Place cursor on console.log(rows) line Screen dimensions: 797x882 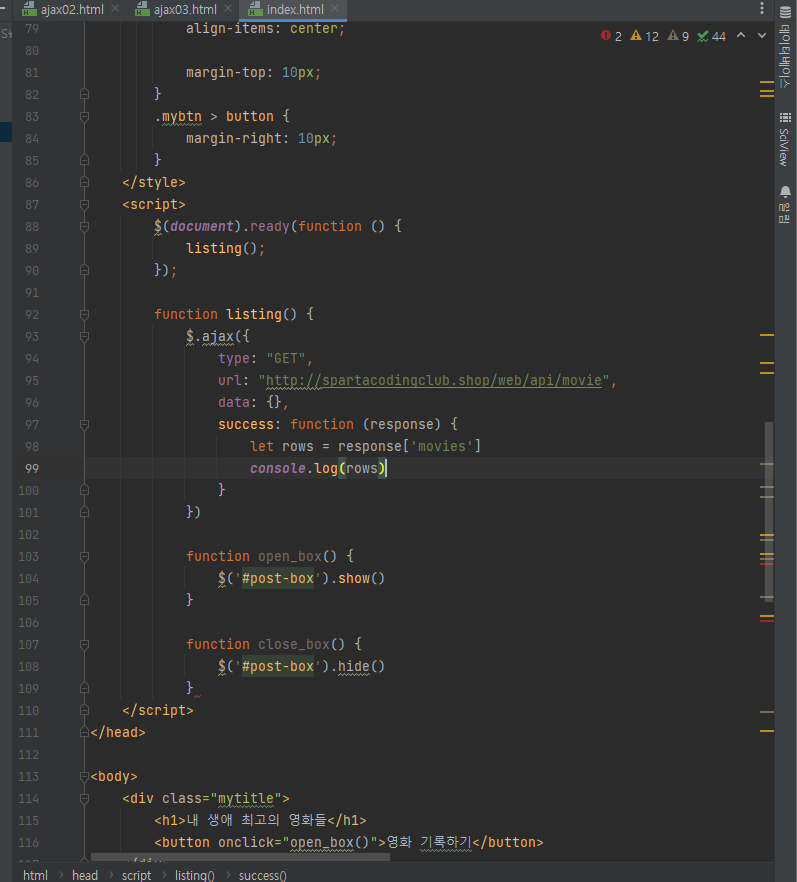(318, 469)
